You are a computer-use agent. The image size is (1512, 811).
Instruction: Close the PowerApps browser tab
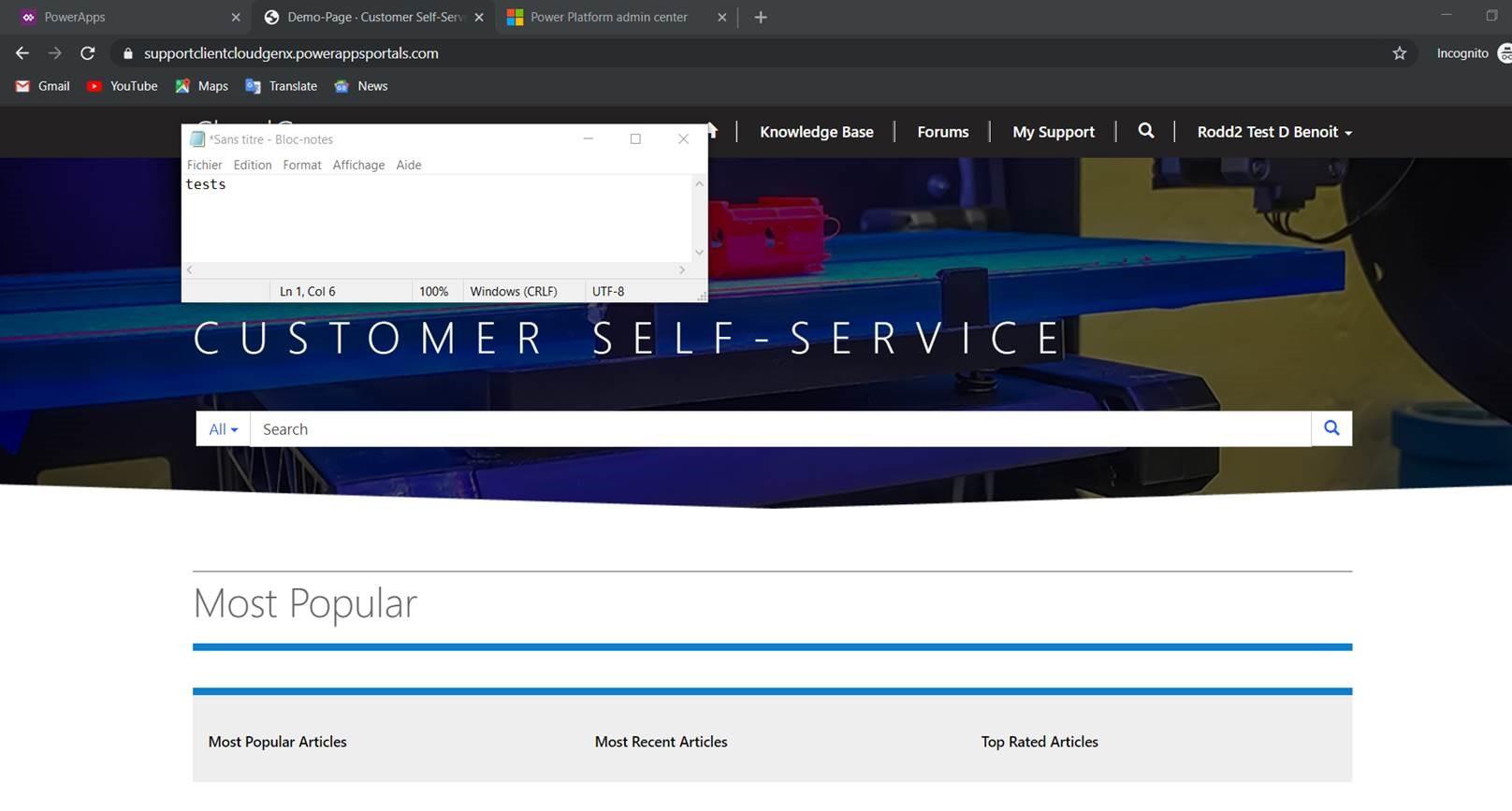(236, 17)
